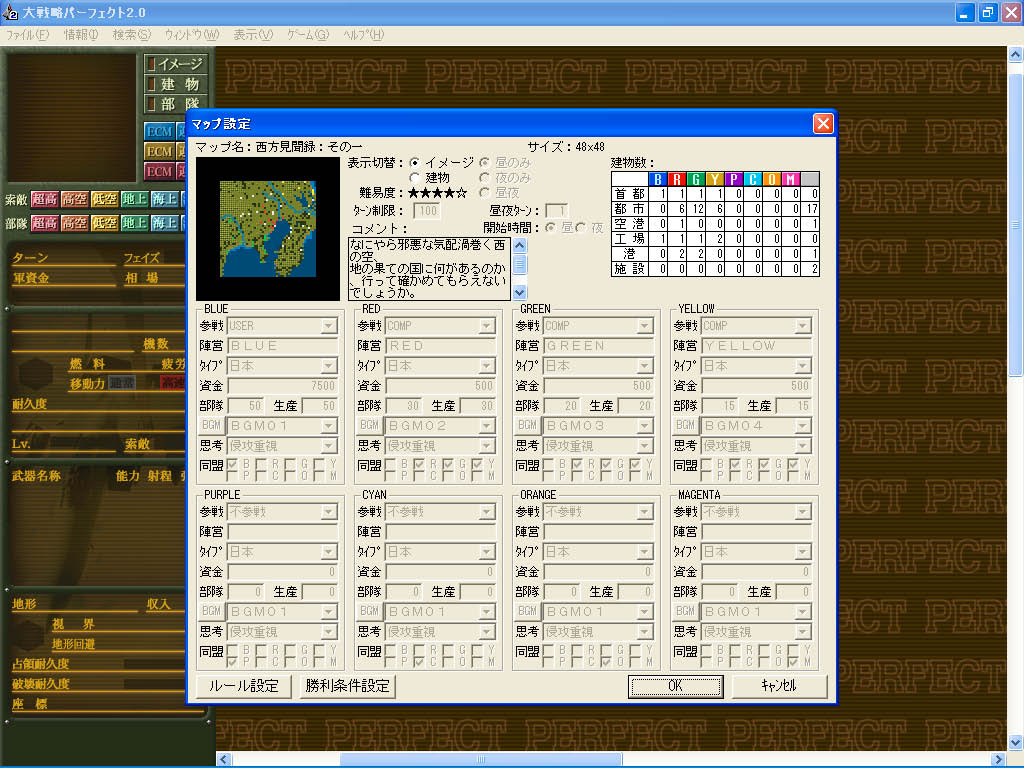
Task: Toggle first 同盟 checkbox in RED group
Action: point(391,465)
